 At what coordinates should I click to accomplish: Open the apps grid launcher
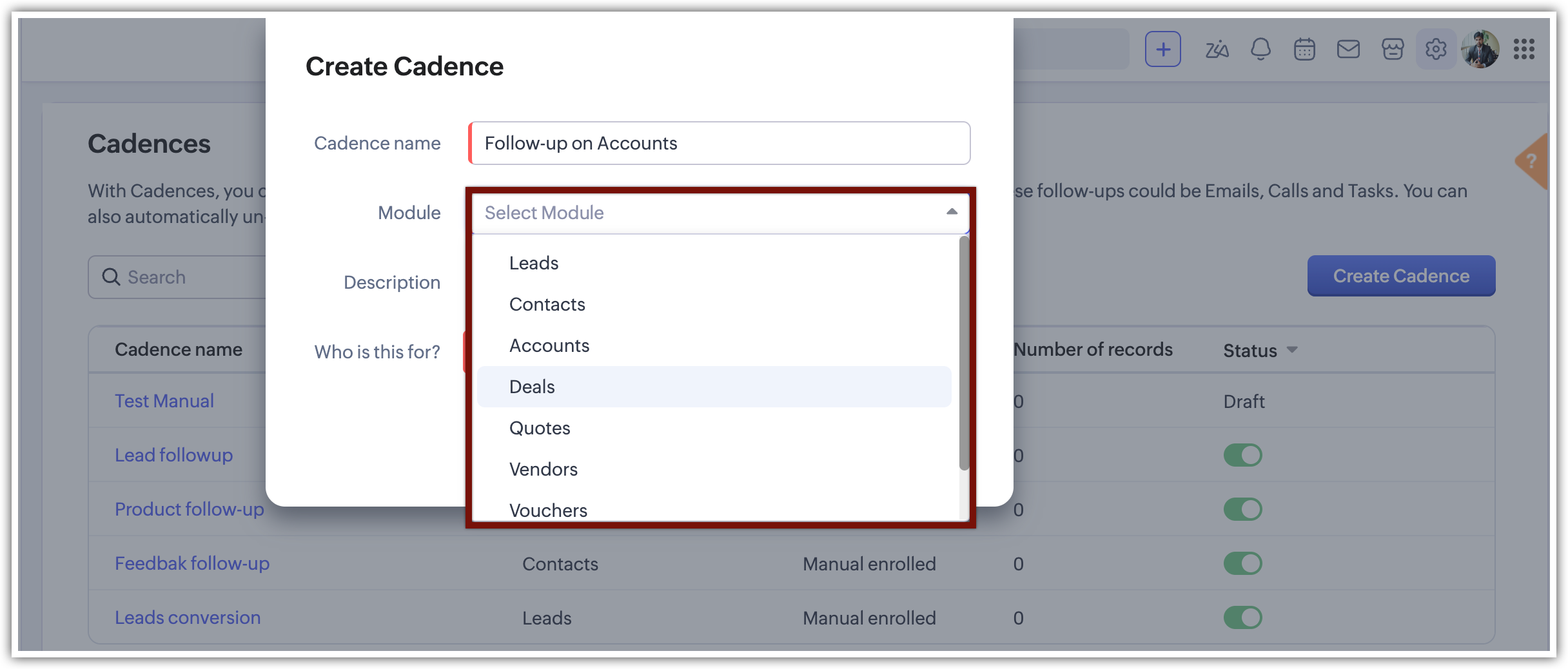tap(1524, 49)
